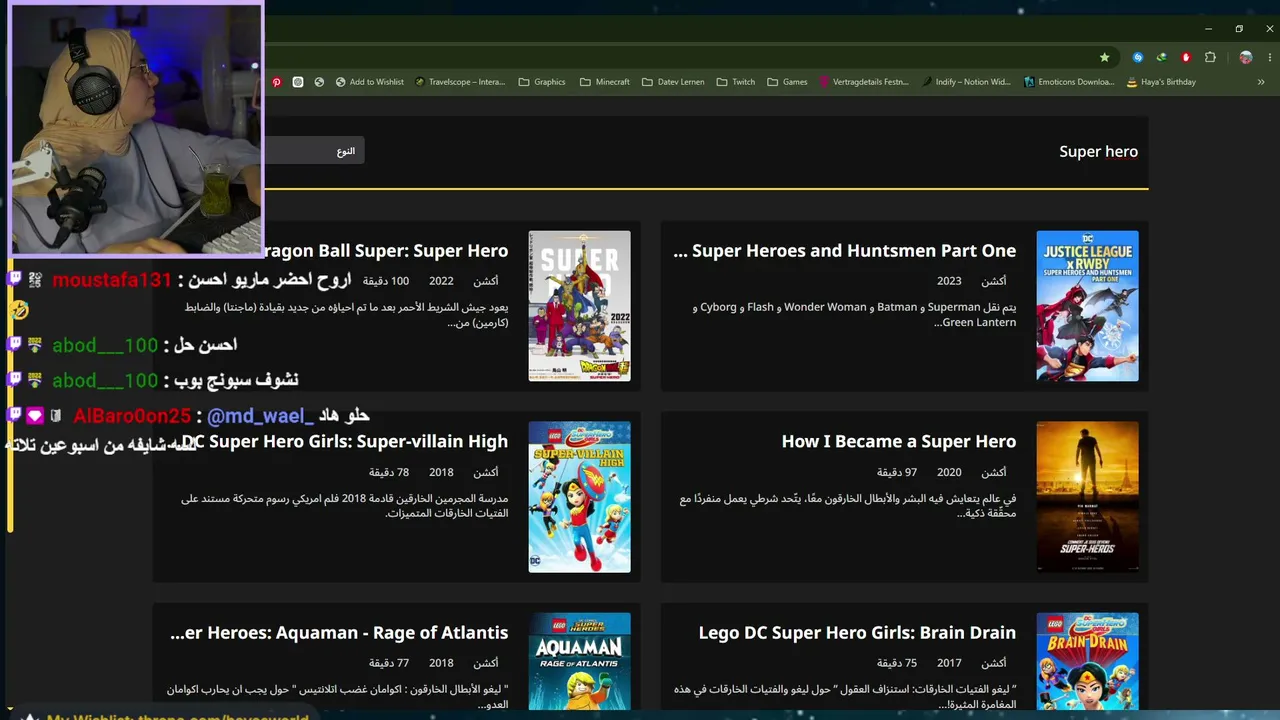Open the النوع genre filter dropdown
Screen dimensions: 1280x720
[x=313, y=151]
